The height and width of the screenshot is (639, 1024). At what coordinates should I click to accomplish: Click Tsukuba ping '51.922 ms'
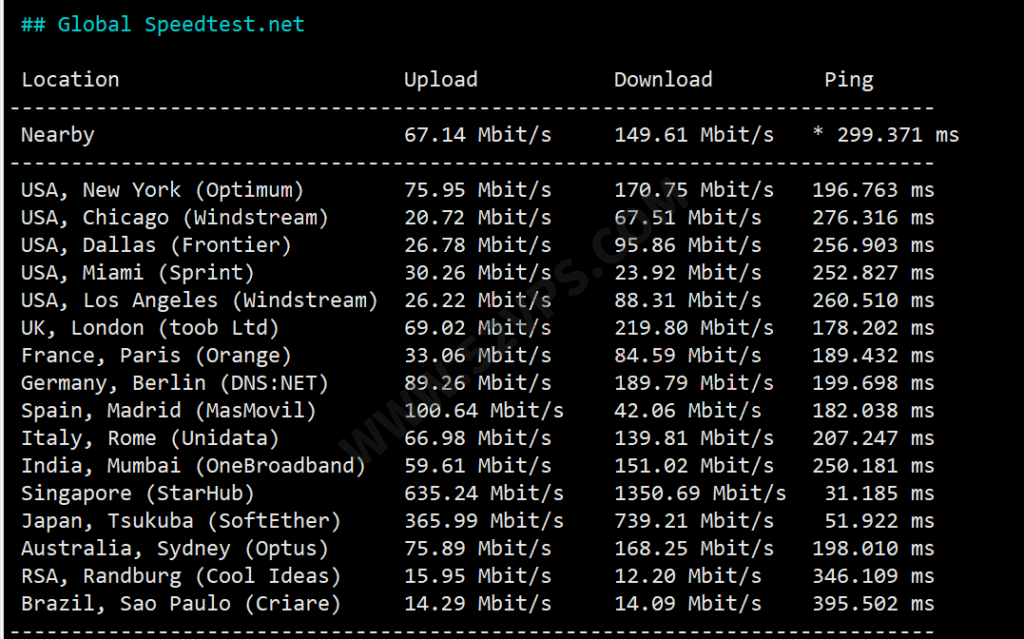point(880,520)
